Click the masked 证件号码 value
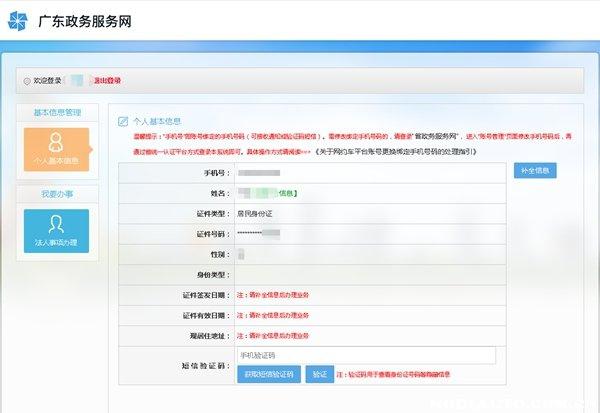600x413 pixels. coord(259,233)
